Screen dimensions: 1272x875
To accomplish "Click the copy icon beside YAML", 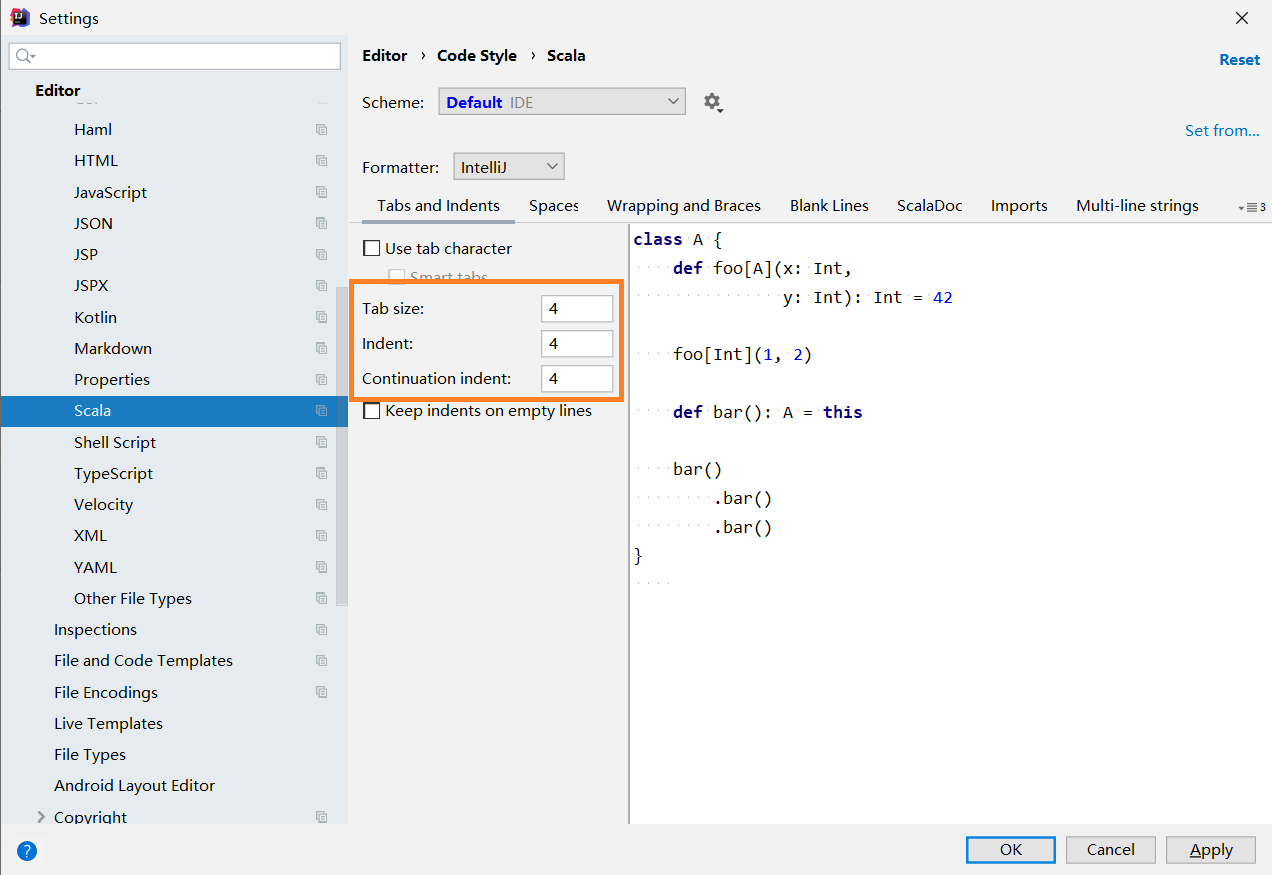I will click(x=321, y=567).
